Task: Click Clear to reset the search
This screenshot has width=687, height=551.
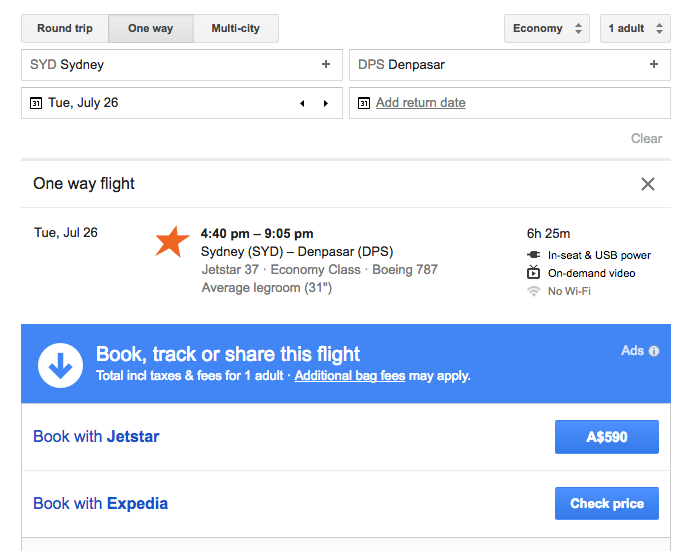Action: click(646, 138)
